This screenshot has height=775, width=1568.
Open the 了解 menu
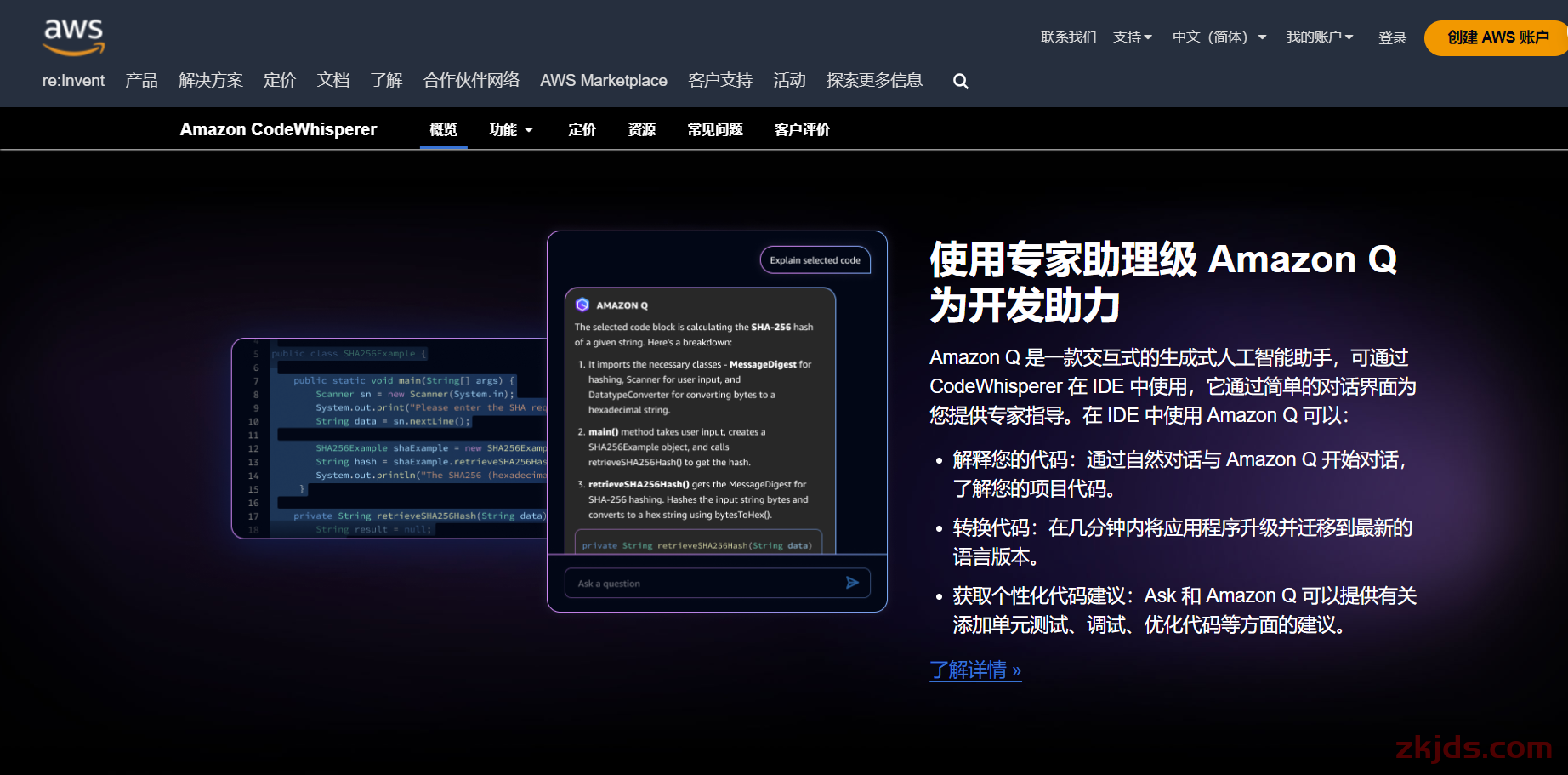click(x=387, y=81)
